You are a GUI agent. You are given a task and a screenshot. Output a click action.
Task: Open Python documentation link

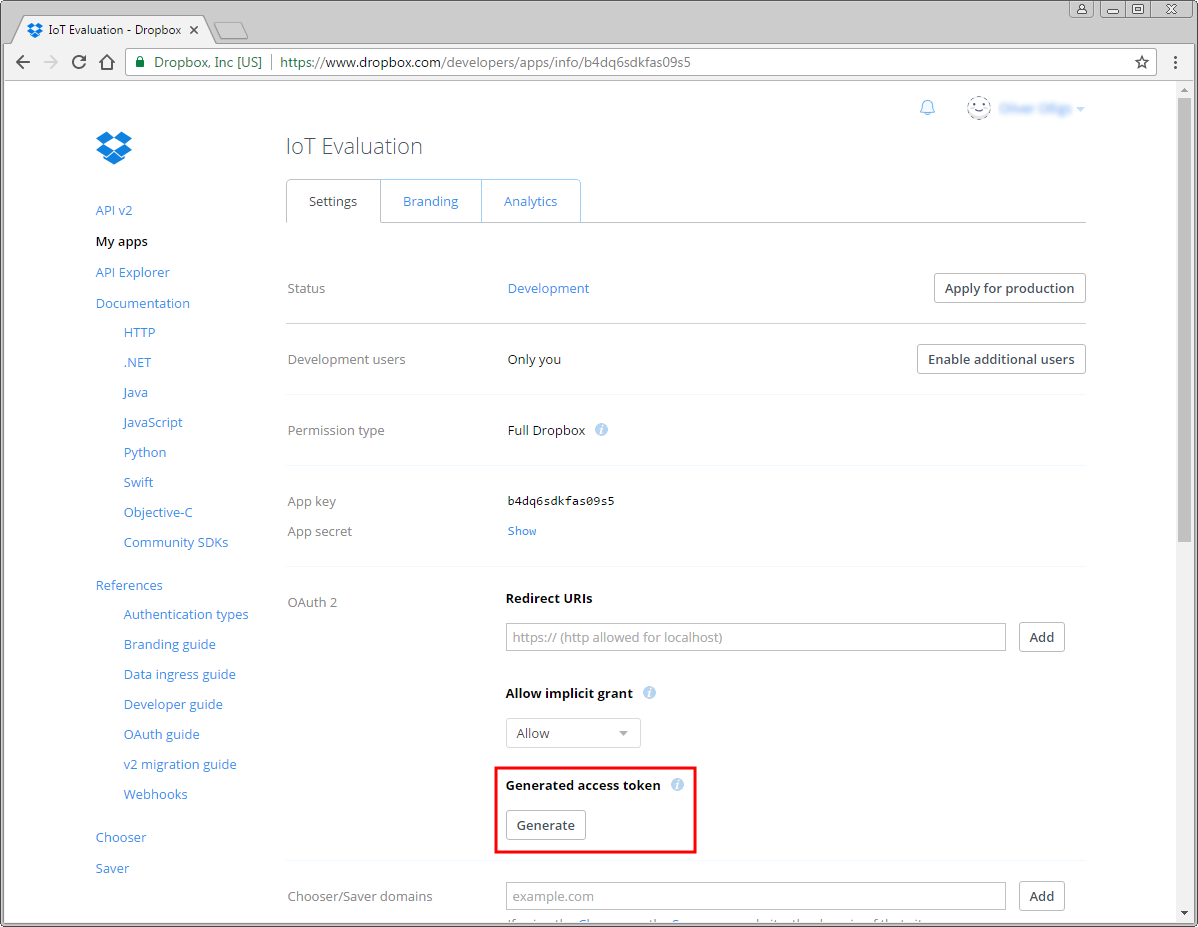pos(144,452)
